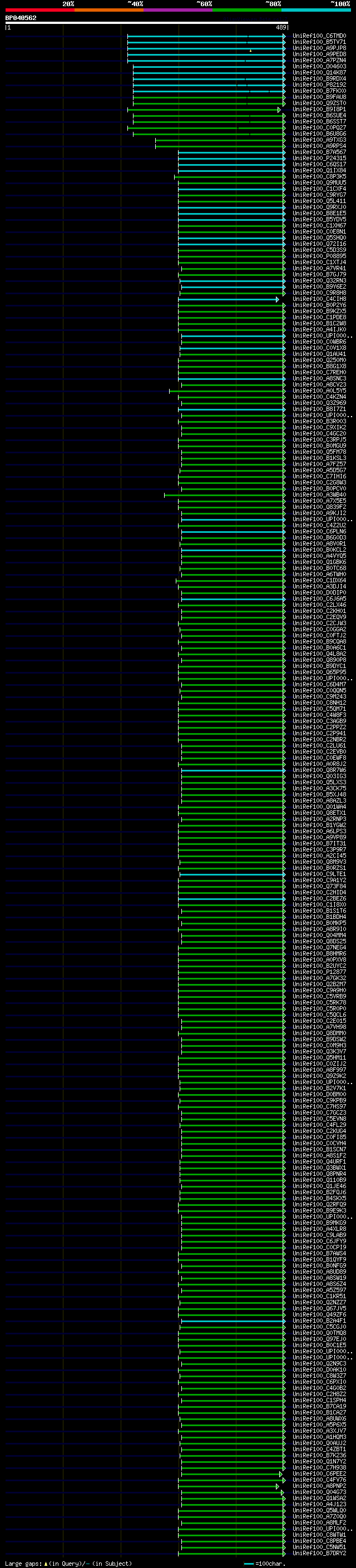Select the UniRef100_B8E1E5 label
The width and height of the screenshot is (356, 1568).
click(x=319, y=214)
